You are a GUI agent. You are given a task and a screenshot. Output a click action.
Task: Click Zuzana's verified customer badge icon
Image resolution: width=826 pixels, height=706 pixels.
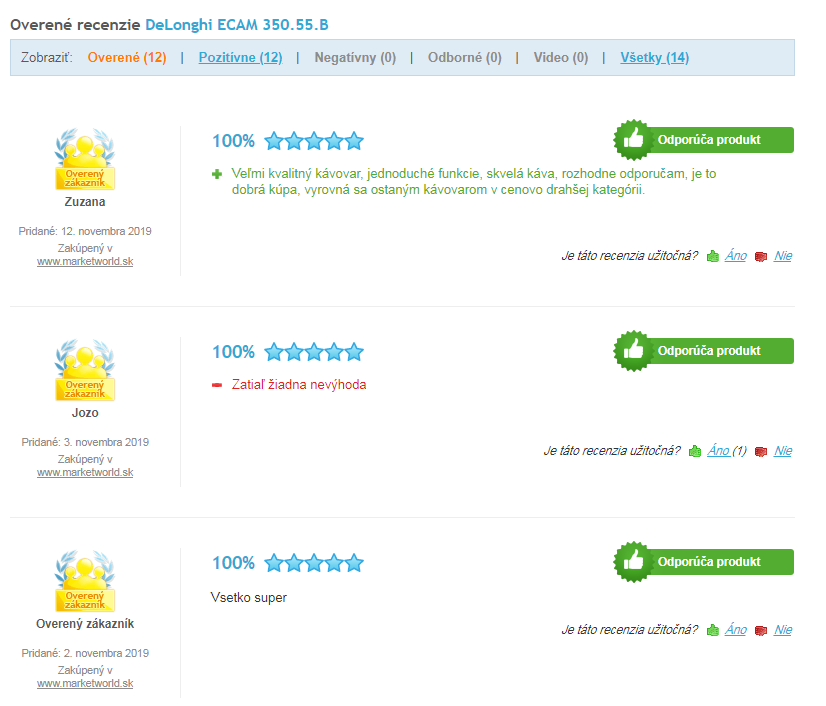85,159
